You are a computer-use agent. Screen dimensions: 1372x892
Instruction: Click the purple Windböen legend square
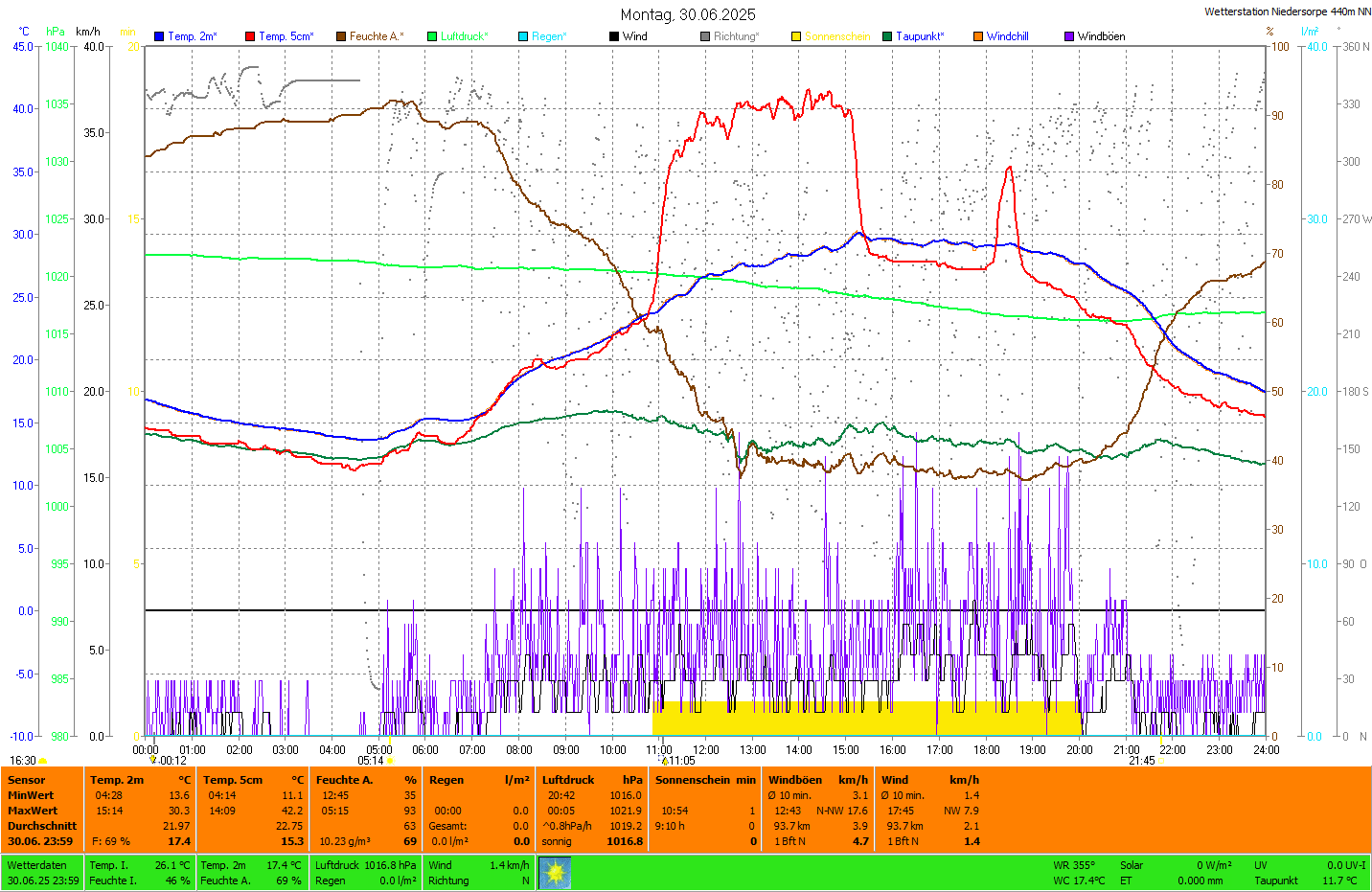pyautogui.click(x=1069, y=36)
